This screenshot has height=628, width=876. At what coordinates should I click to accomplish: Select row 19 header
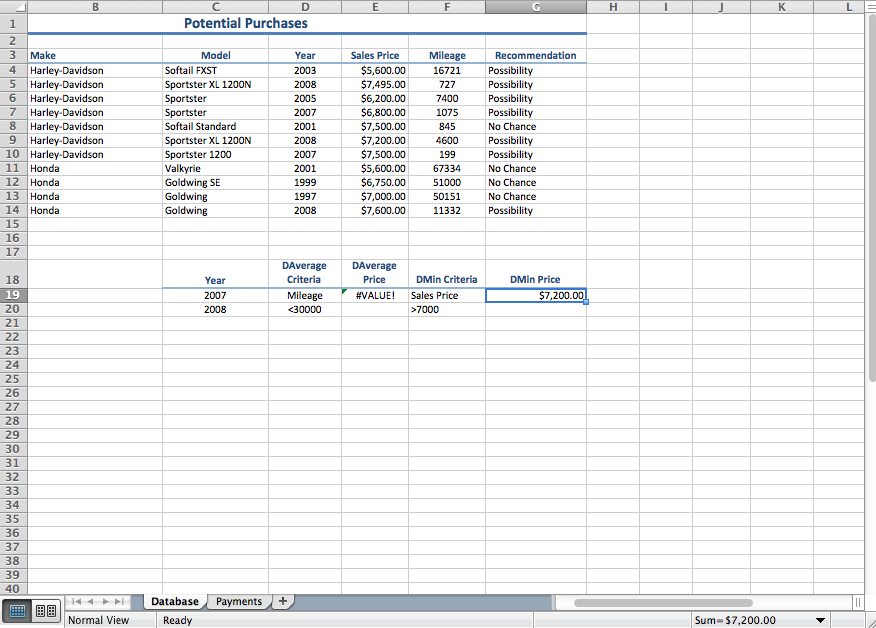(12, 295)
